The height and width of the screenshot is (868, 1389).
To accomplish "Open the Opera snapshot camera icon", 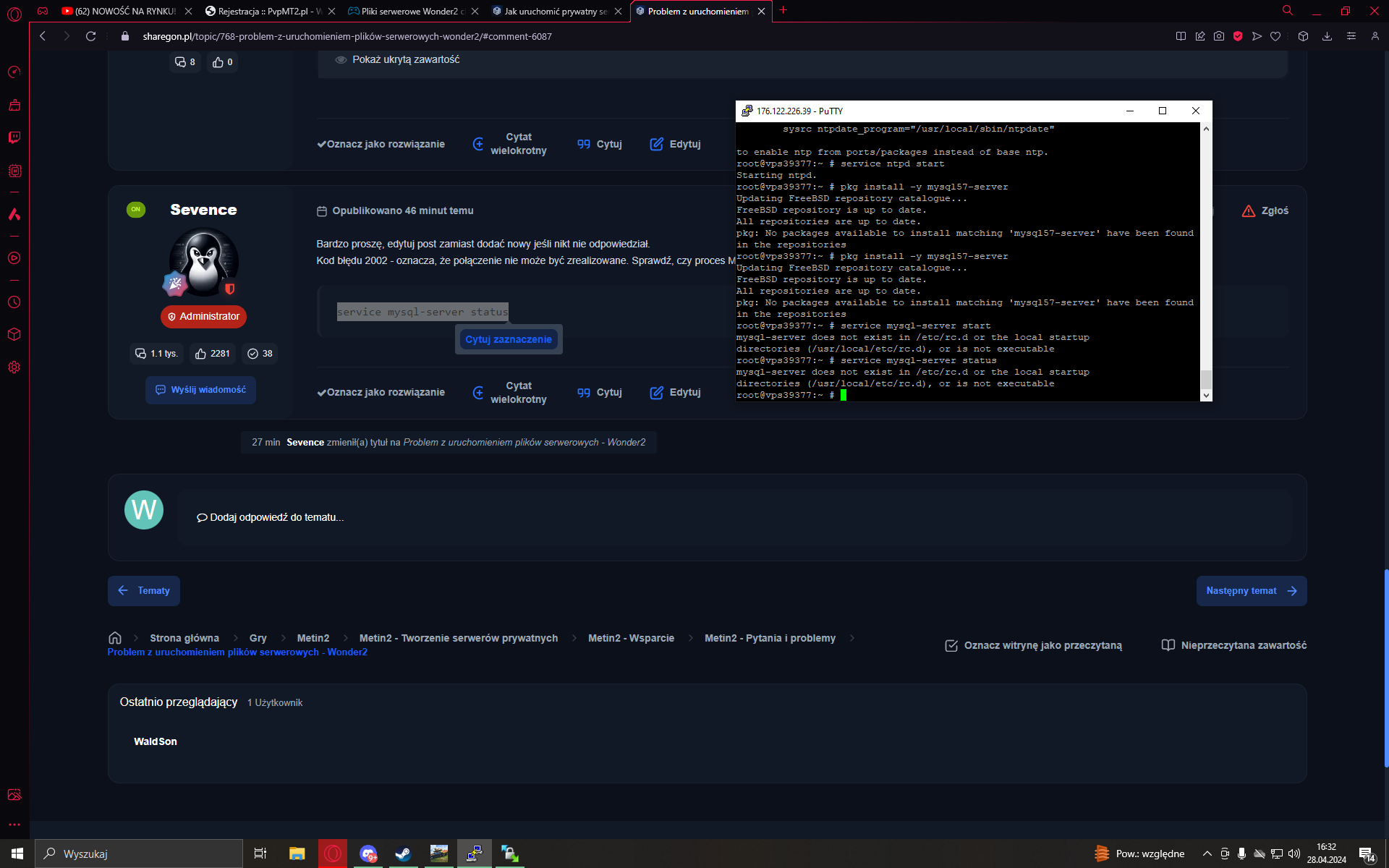I will click(1219, 36).
